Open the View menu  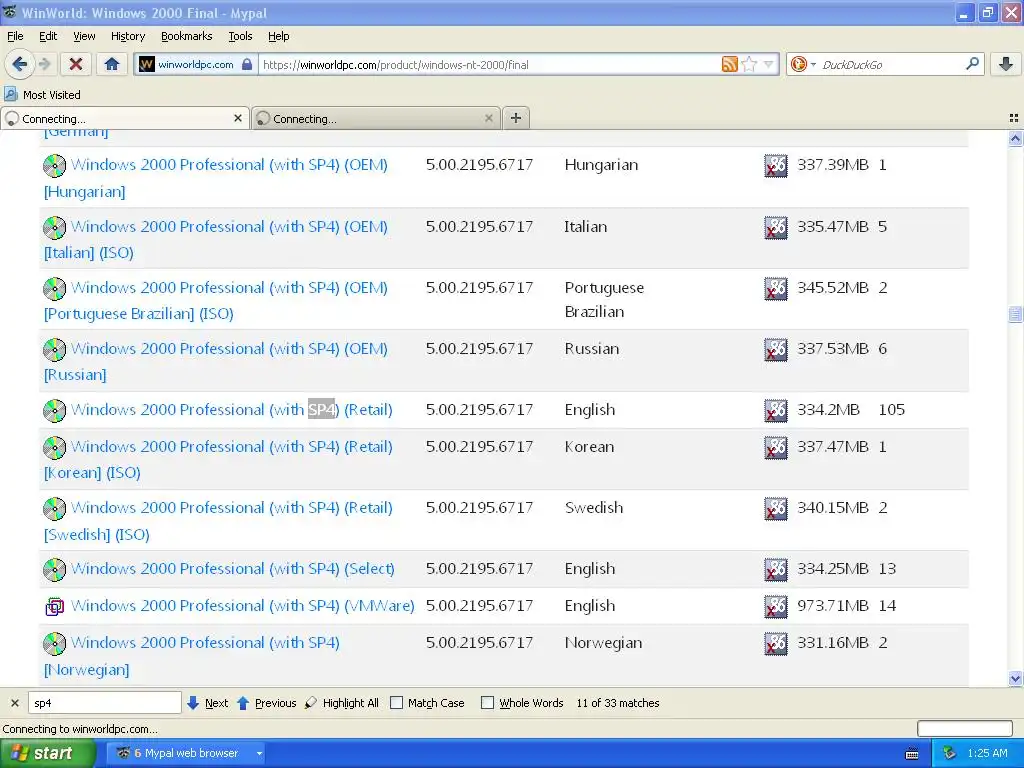[84, 36]
